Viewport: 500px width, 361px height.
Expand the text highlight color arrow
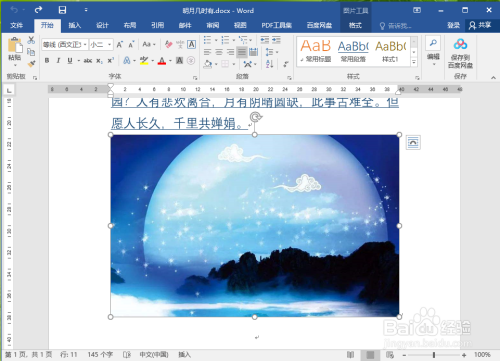153,61
